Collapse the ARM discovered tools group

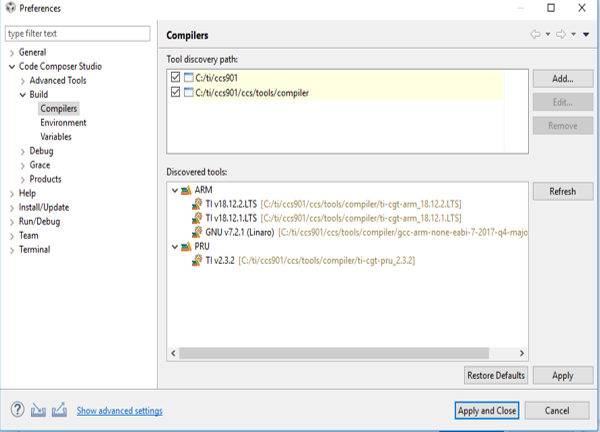point(174,189)
